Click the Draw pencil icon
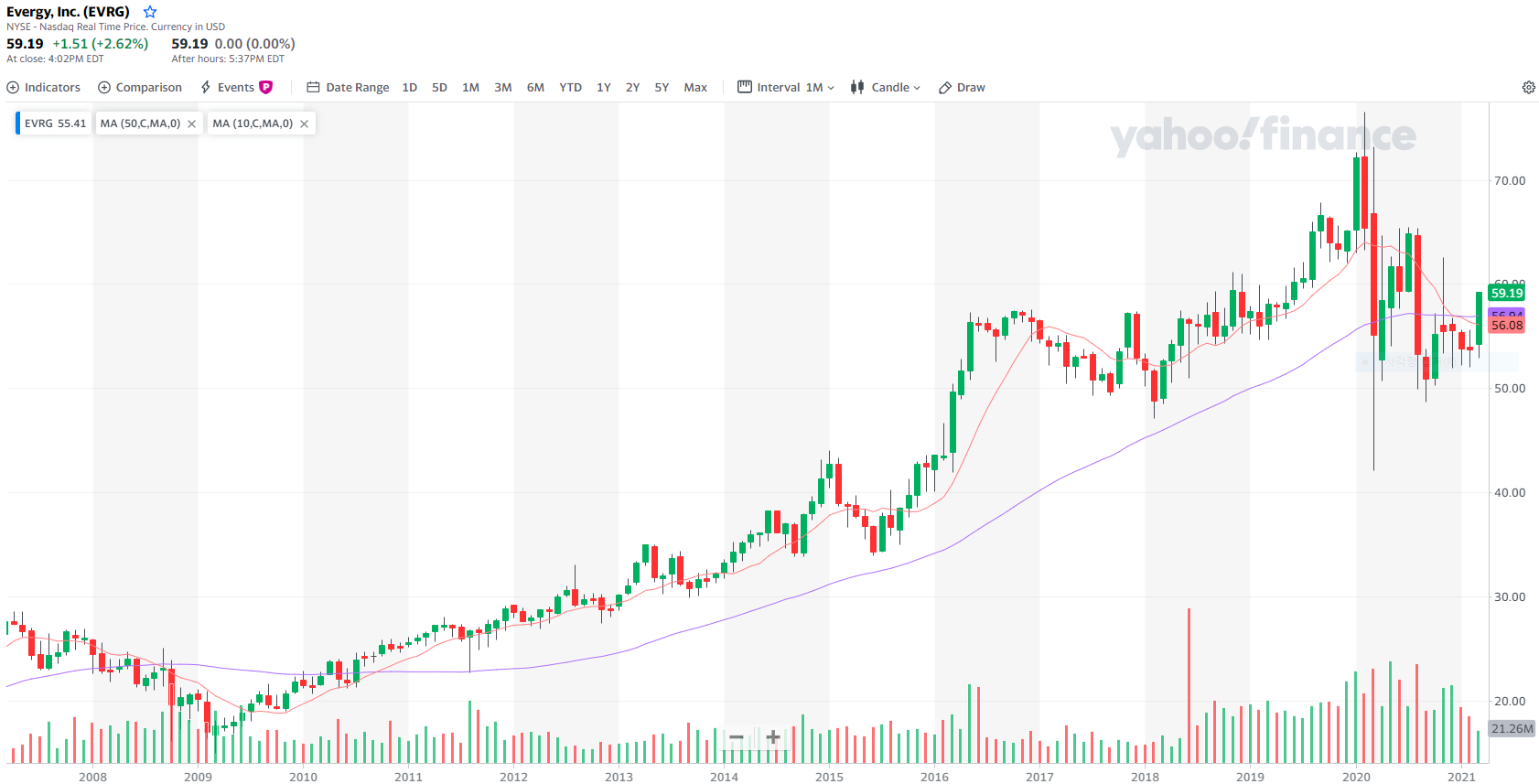1539x784 pixels. (945, 88)
